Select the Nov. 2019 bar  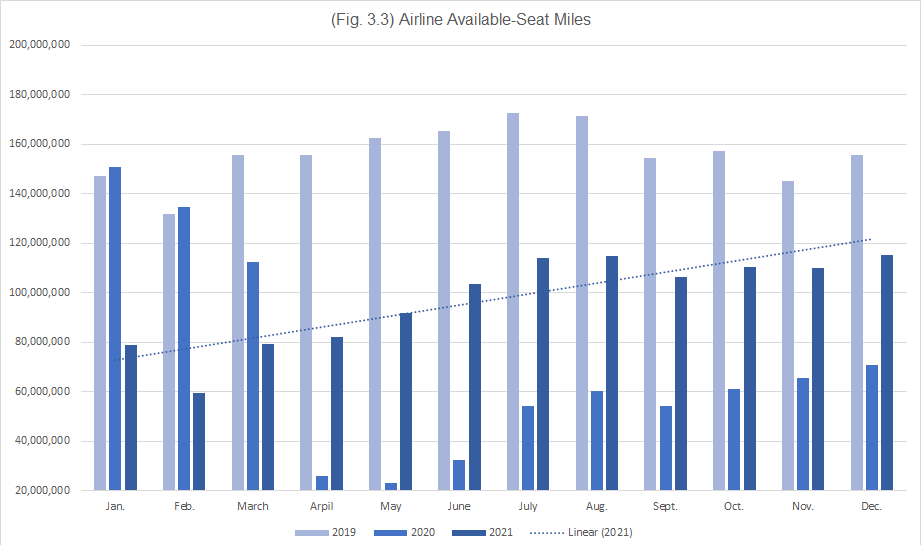point(788,335)
